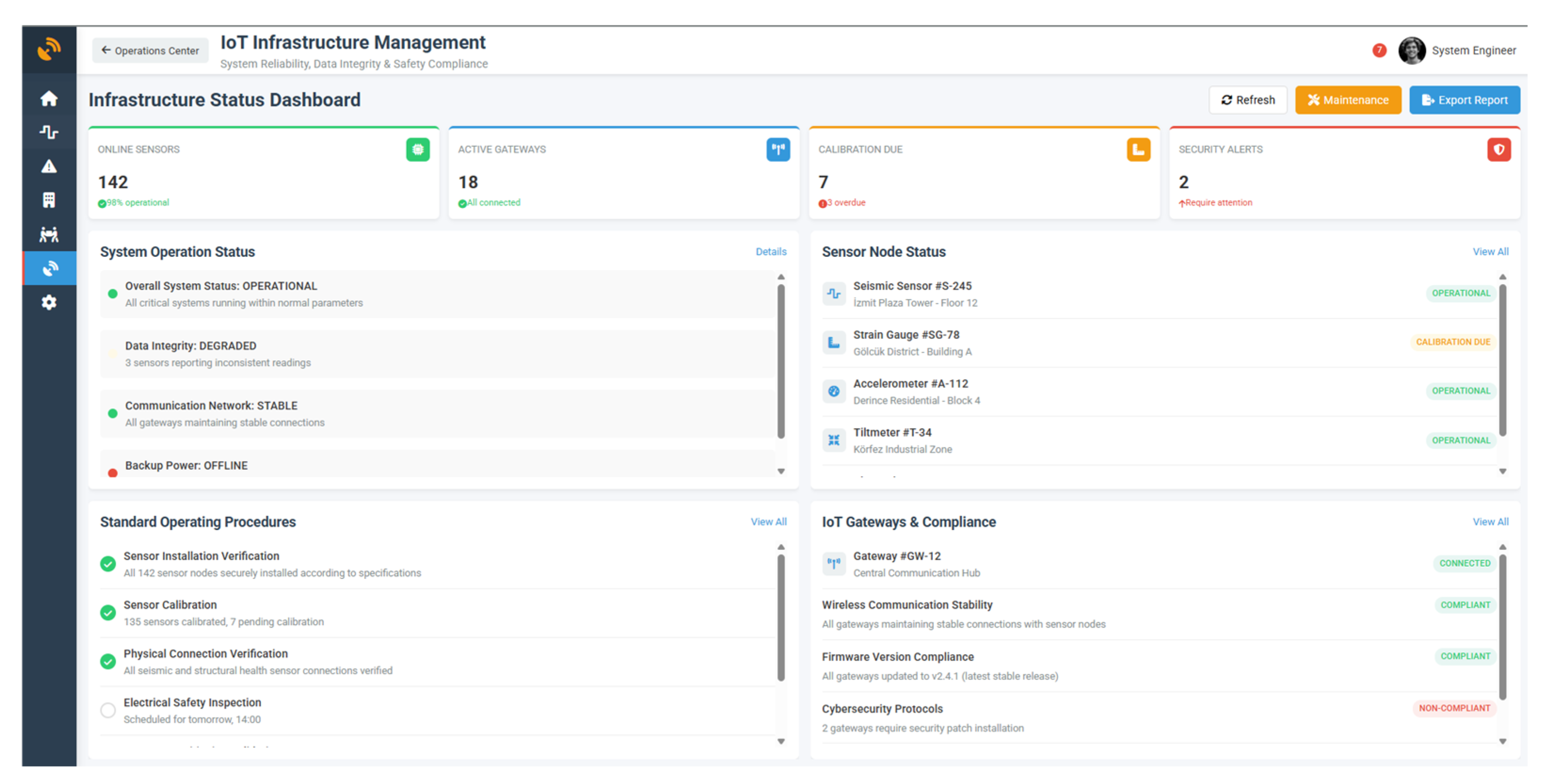Open Details link in System Operation Status

770,252
